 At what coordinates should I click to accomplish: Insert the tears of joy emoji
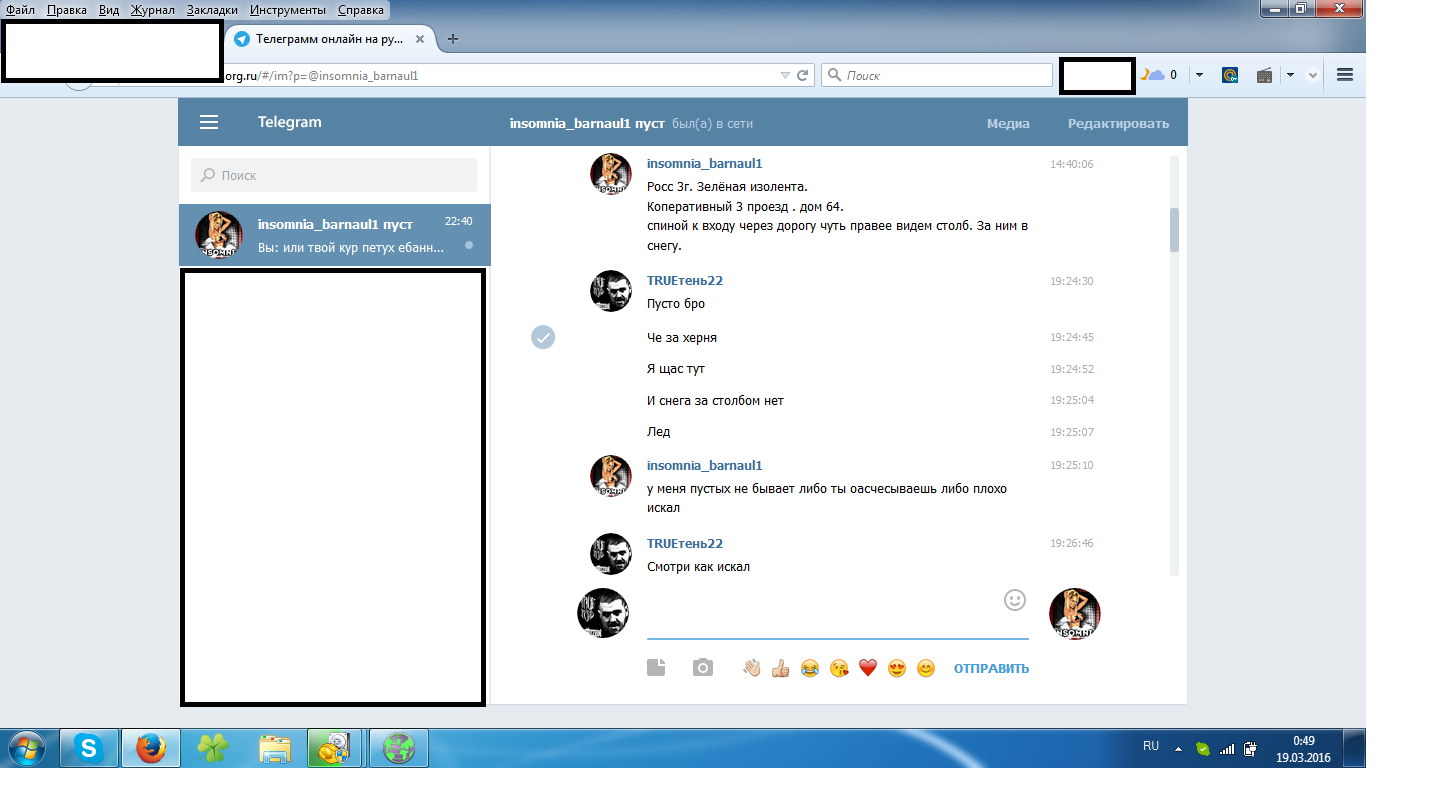tap(810, 668)
